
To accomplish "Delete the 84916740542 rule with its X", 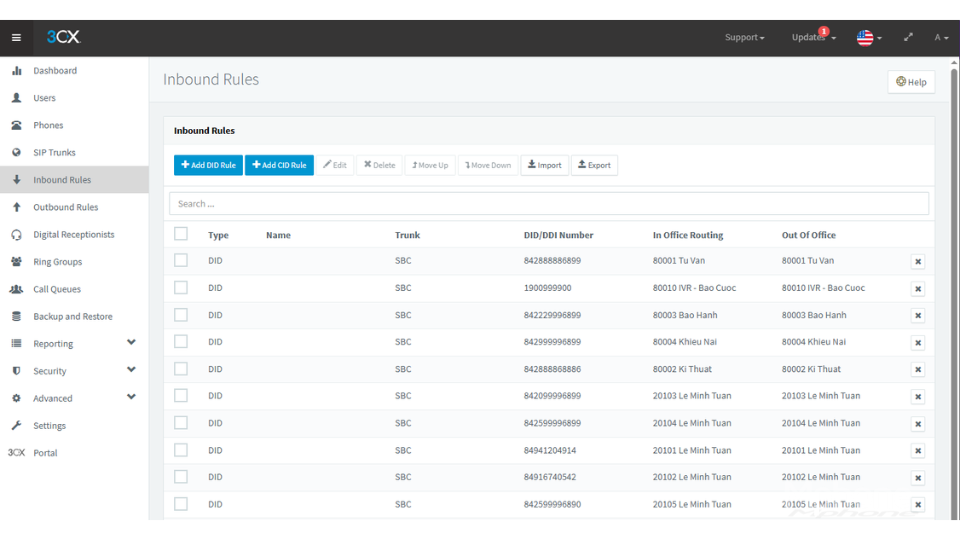I will [x=918, y=478].
